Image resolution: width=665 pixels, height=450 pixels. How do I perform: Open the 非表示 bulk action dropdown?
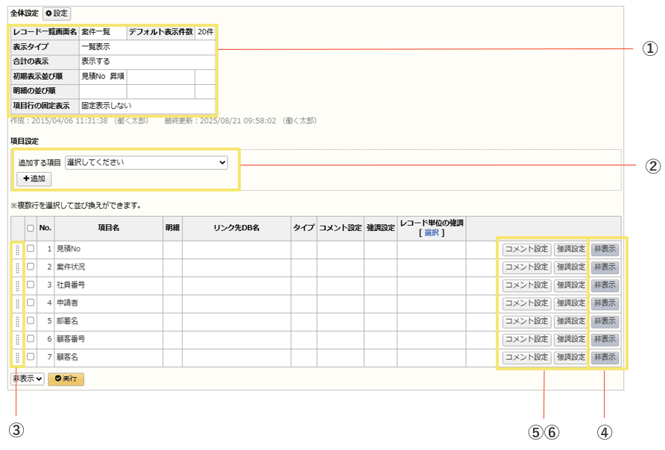27,379
